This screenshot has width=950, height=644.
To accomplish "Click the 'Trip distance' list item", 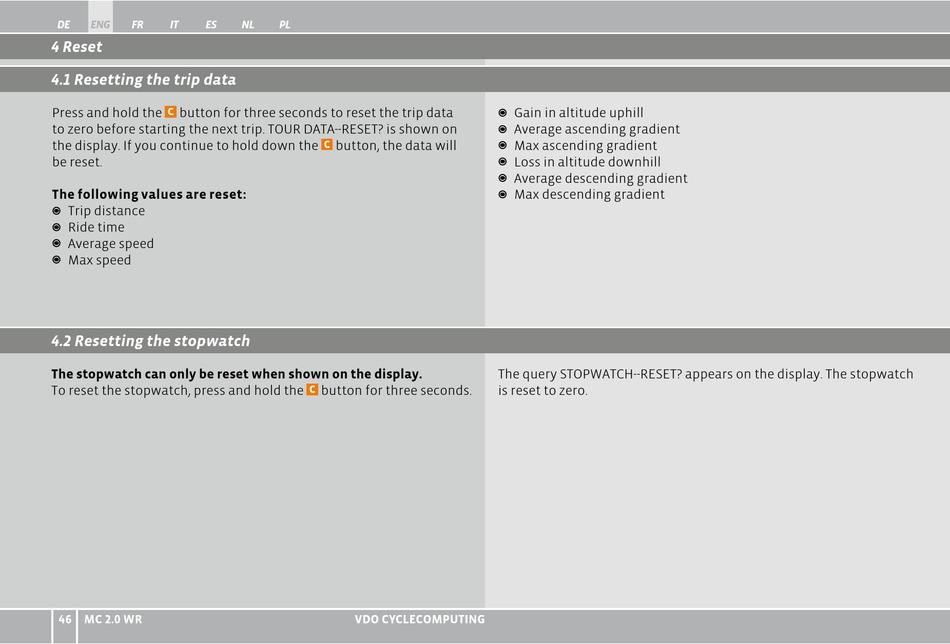I will (x=106, y=211).
